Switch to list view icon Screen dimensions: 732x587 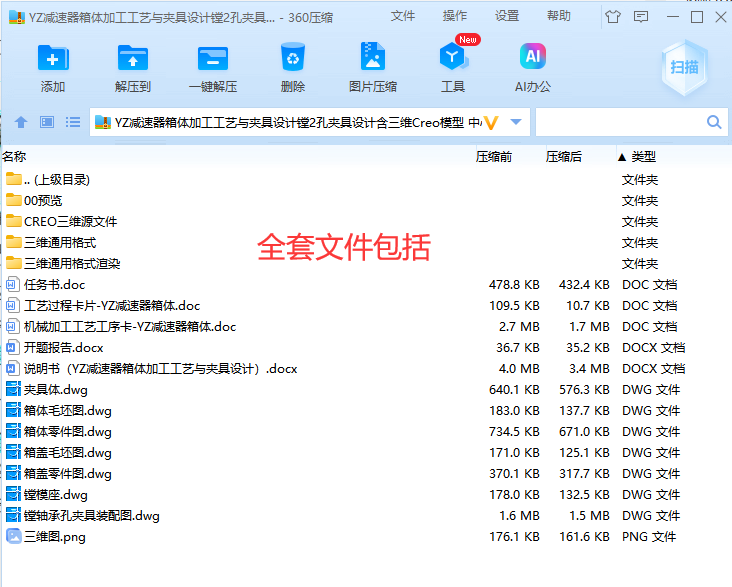pyautogui.click(x=73, y=122)
